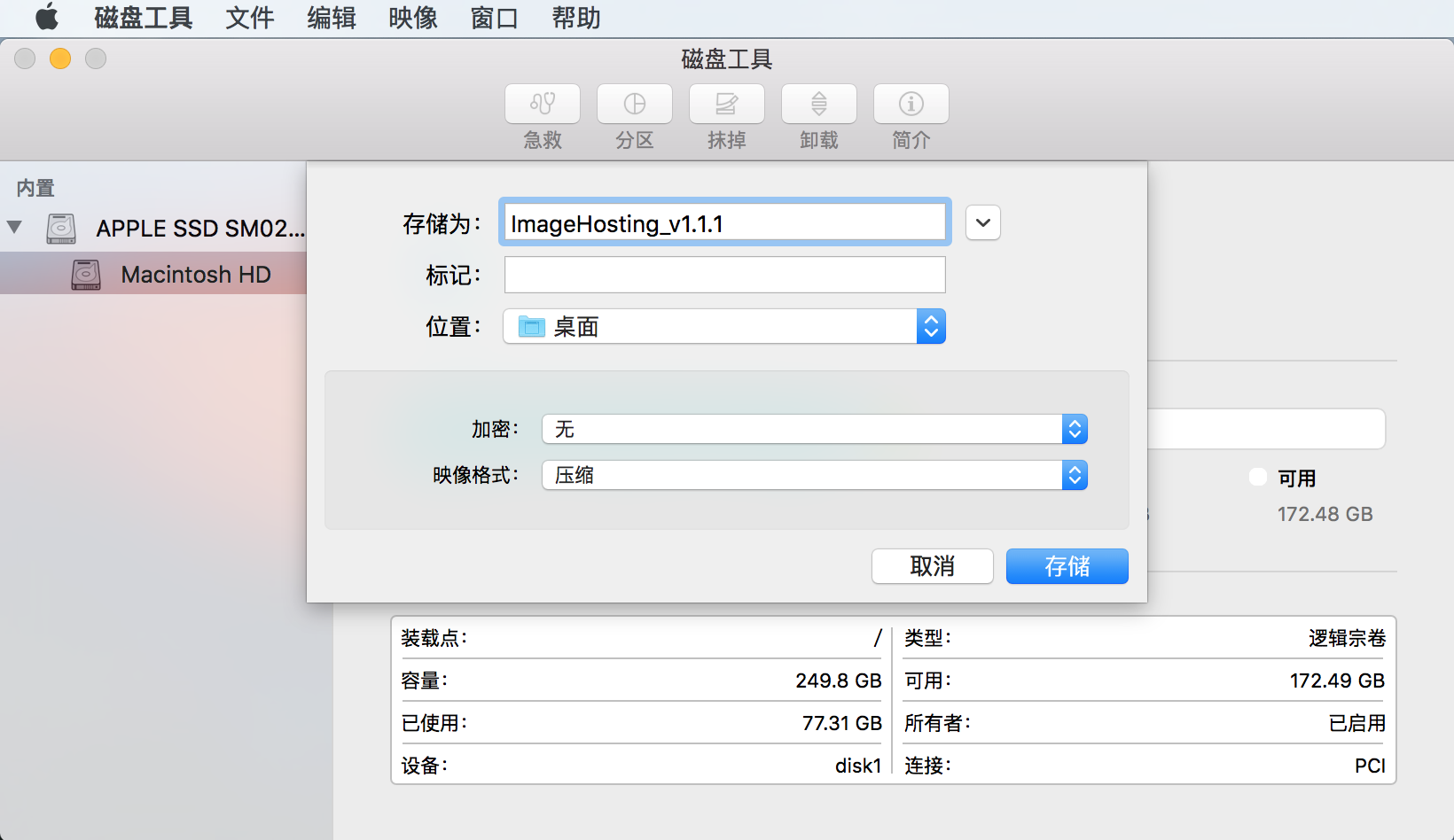This screenshot has height=840, width=1454.
Task: Expand the save dialog with chevron button
Action: click(983, 223)
